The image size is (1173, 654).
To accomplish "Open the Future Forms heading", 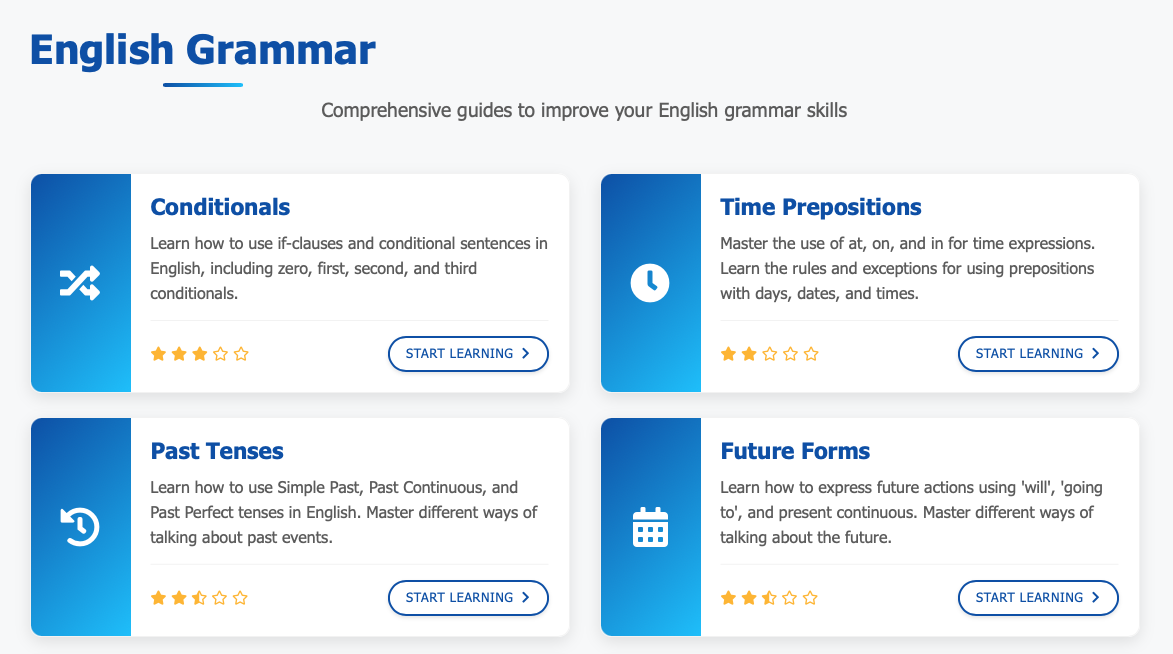I will tap(795, 451).
